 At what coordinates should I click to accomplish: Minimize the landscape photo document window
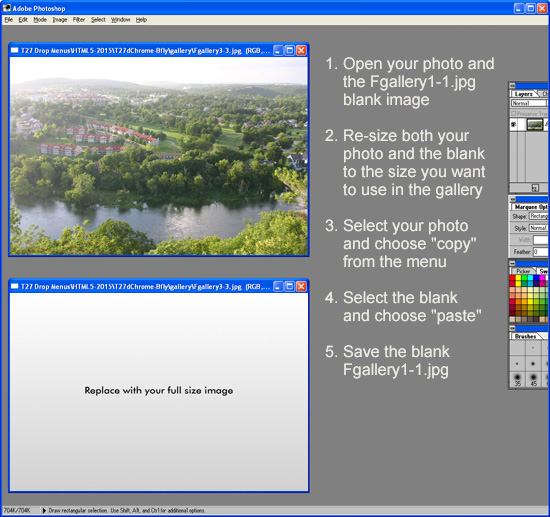point(278,51)
